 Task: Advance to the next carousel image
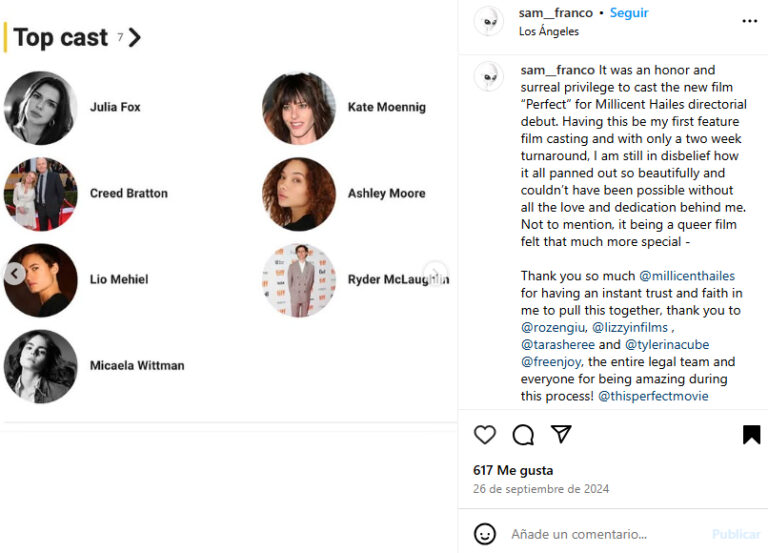click(x=435, y=273)
